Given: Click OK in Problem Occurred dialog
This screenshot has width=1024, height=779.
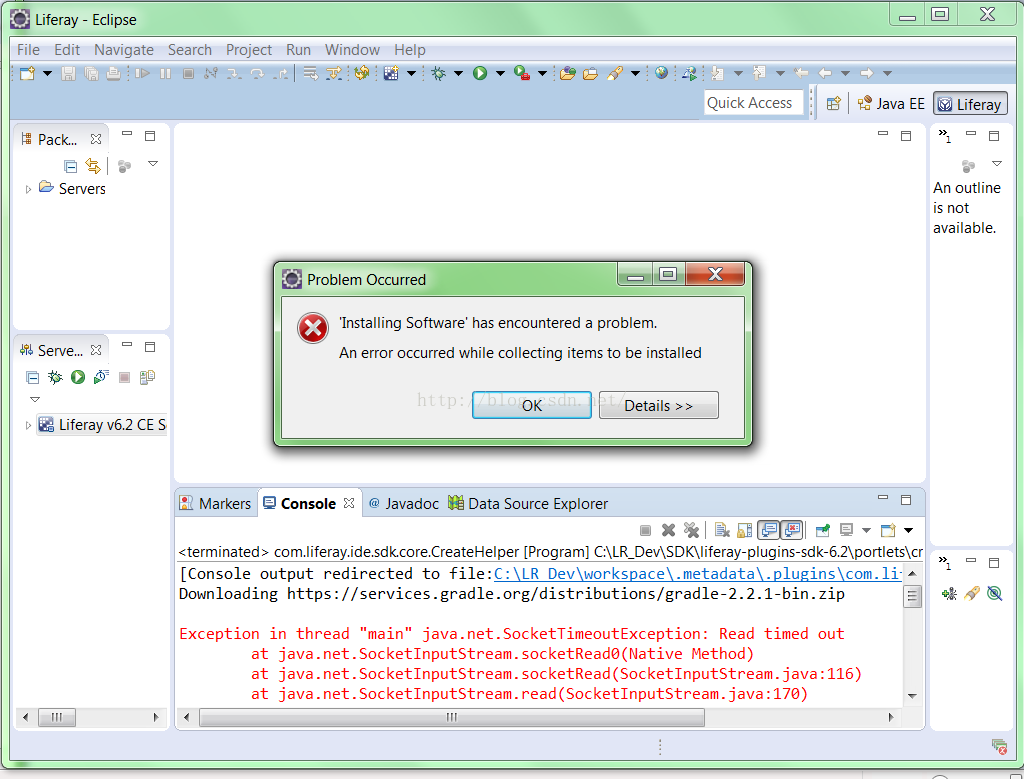Looking at the screenshot, I should (532, 405).
